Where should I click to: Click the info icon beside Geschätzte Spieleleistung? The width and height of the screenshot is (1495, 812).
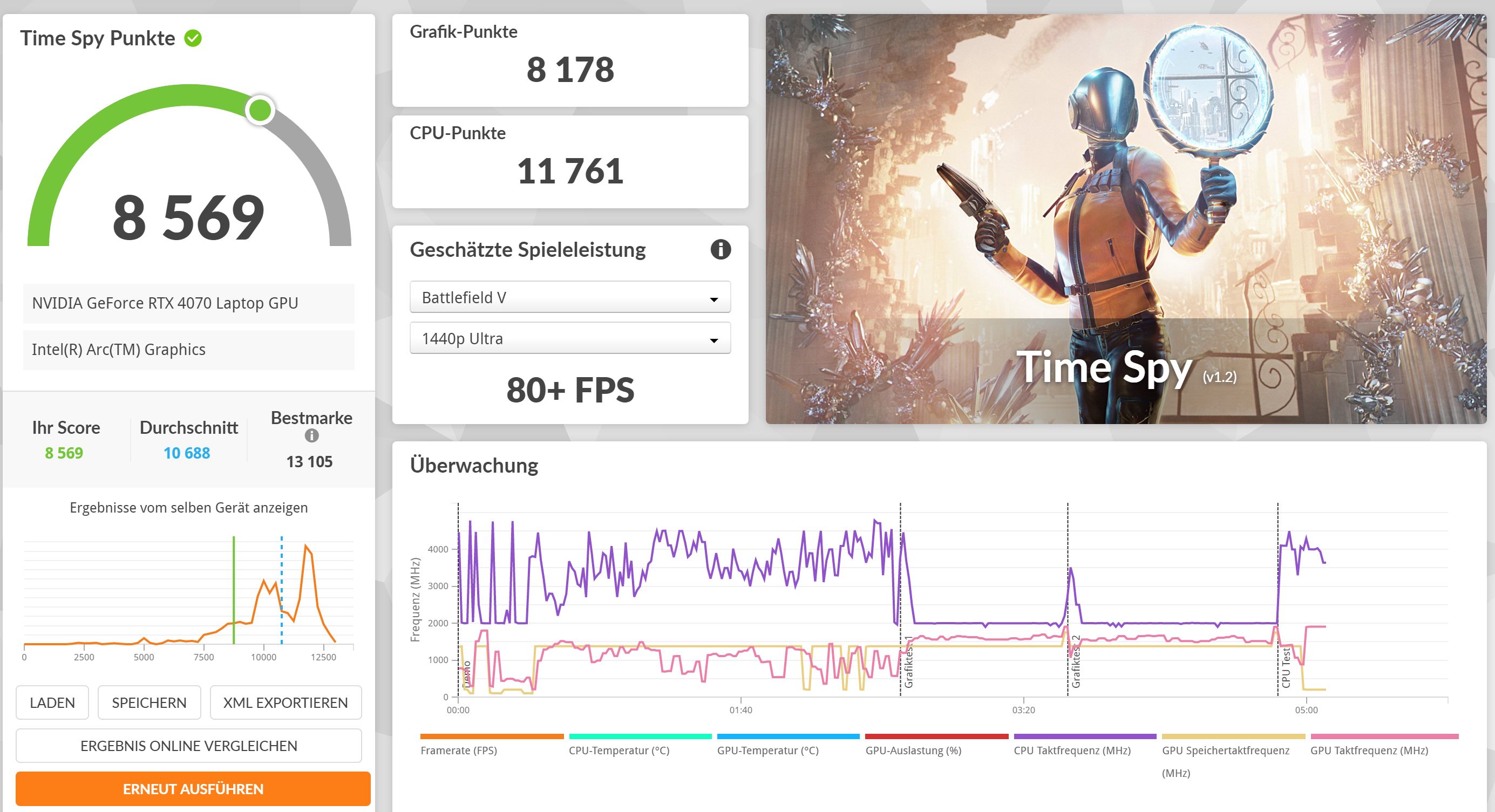(x=720, y=249)
